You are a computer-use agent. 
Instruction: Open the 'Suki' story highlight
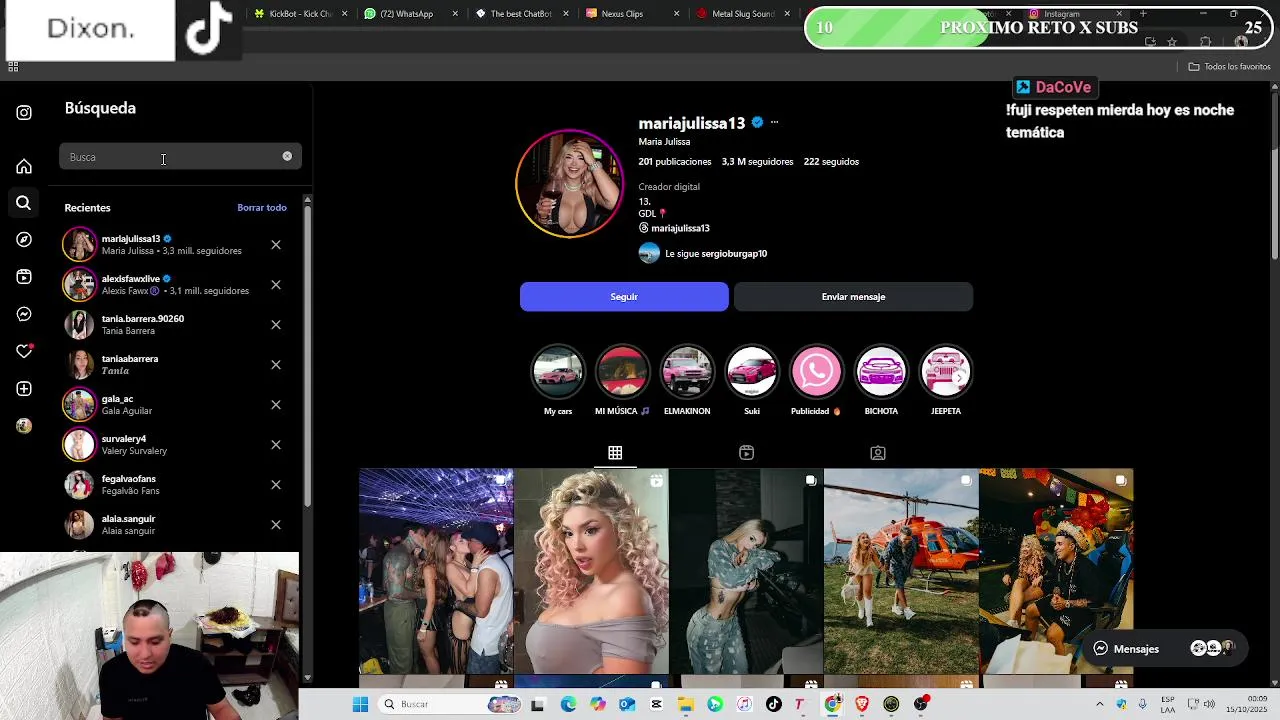tap(752, 371)
